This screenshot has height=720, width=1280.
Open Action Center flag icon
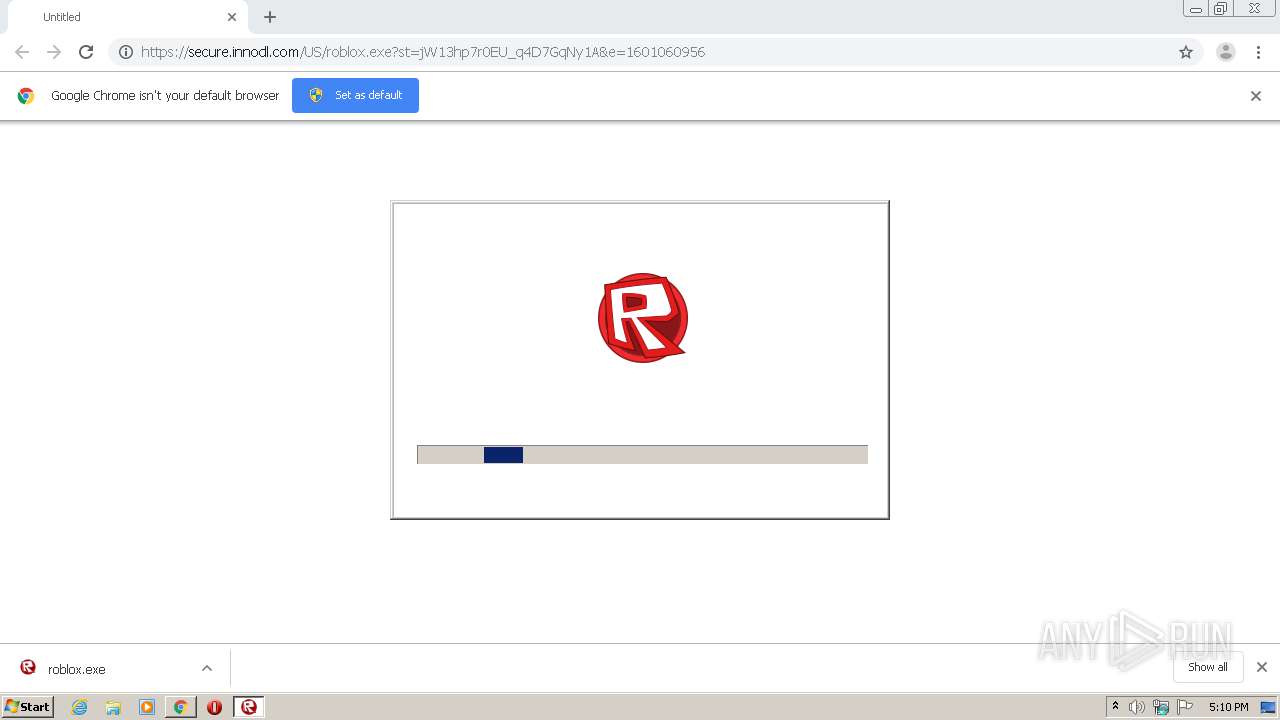tap(1185, 707)
